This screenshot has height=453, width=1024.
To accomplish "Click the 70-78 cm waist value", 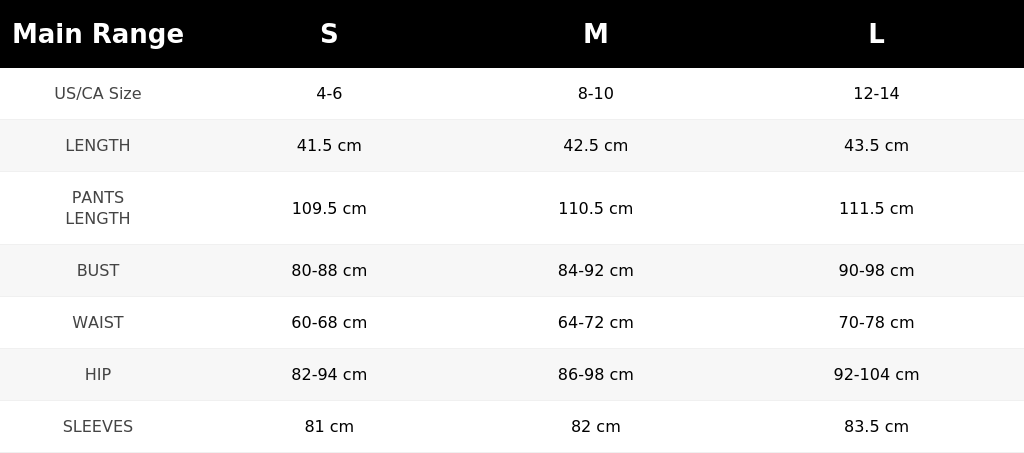I will (876, 322).
